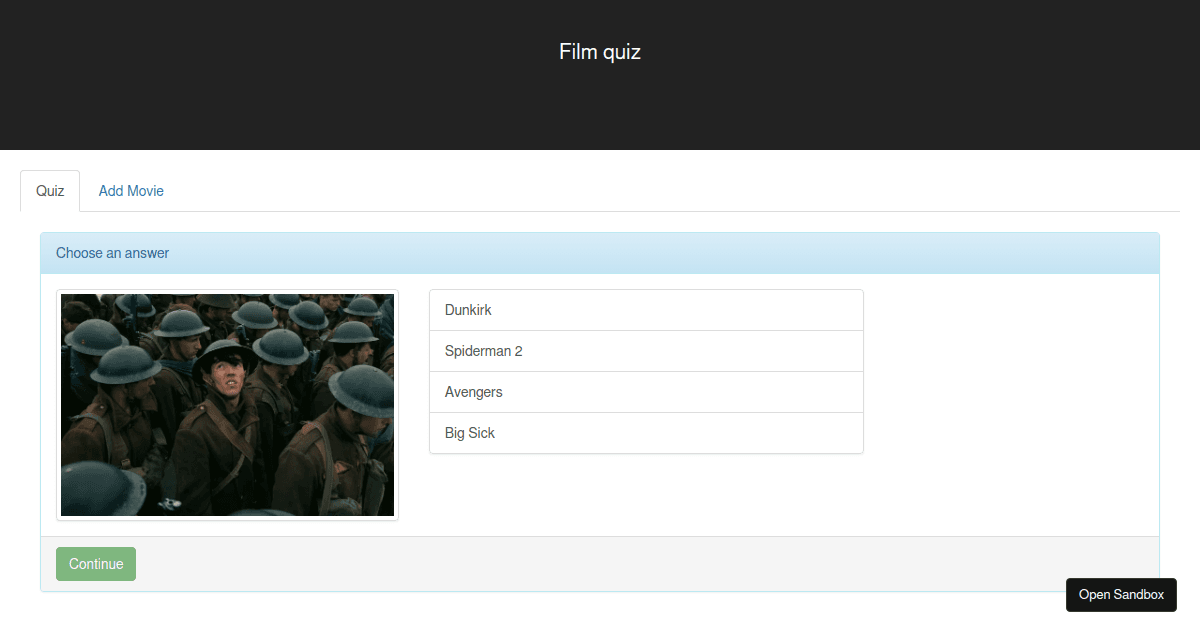Click the dark header banner
The width and height of the screenshot is (1200, 630).
coord(600,75)
